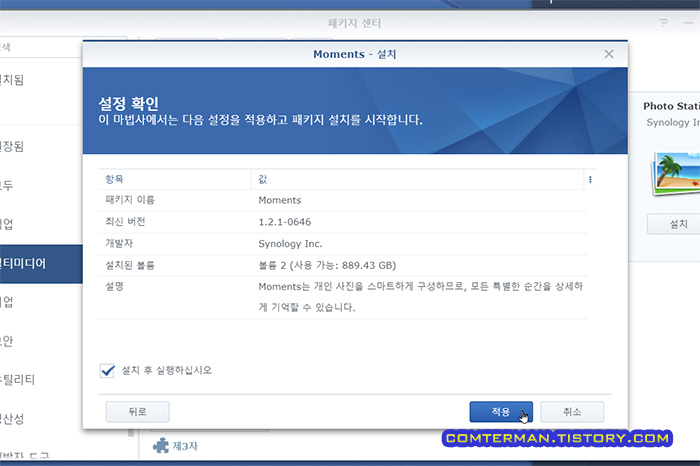Image resolution: width=700 pixels, height=466 pixels.
Task: Uncheck the 설치 후 실행하십시오 checkbox
Action: click(x=107, y=370)
